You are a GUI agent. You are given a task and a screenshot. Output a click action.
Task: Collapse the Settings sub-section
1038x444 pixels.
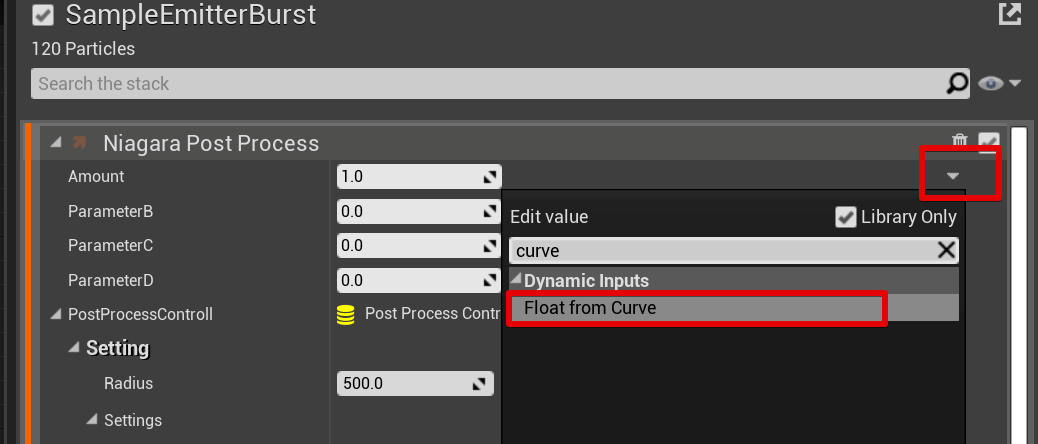[x=92, y=420]
